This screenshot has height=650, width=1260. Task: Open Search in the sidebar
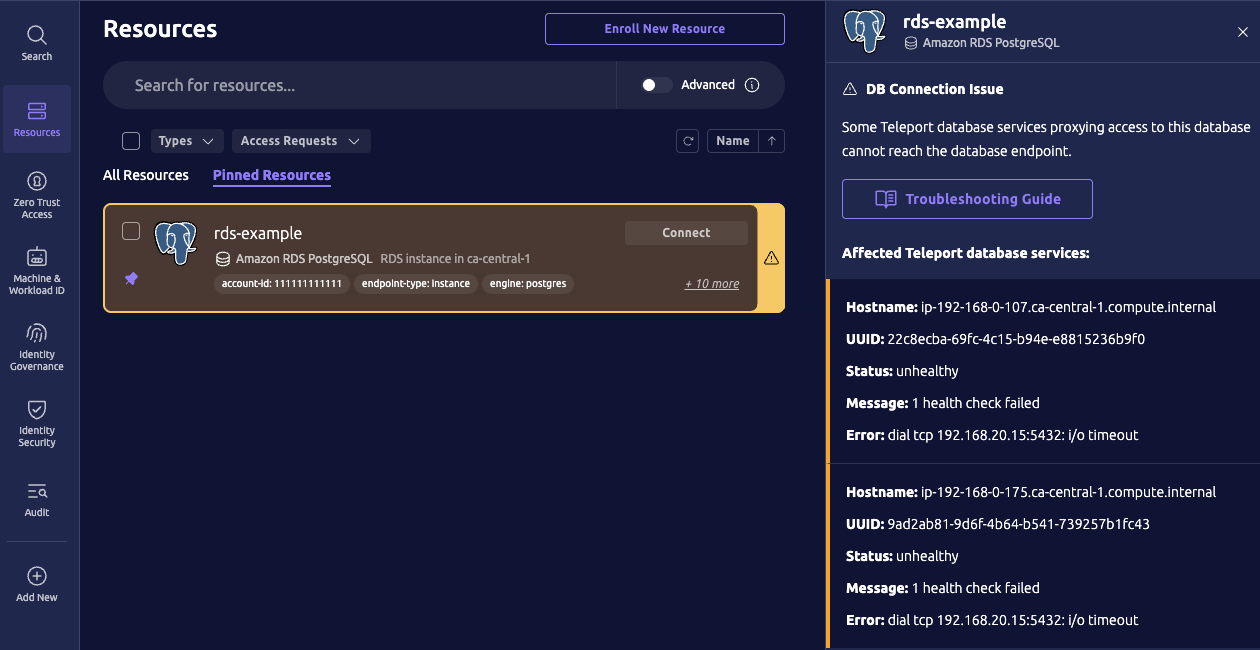[37, 44]
